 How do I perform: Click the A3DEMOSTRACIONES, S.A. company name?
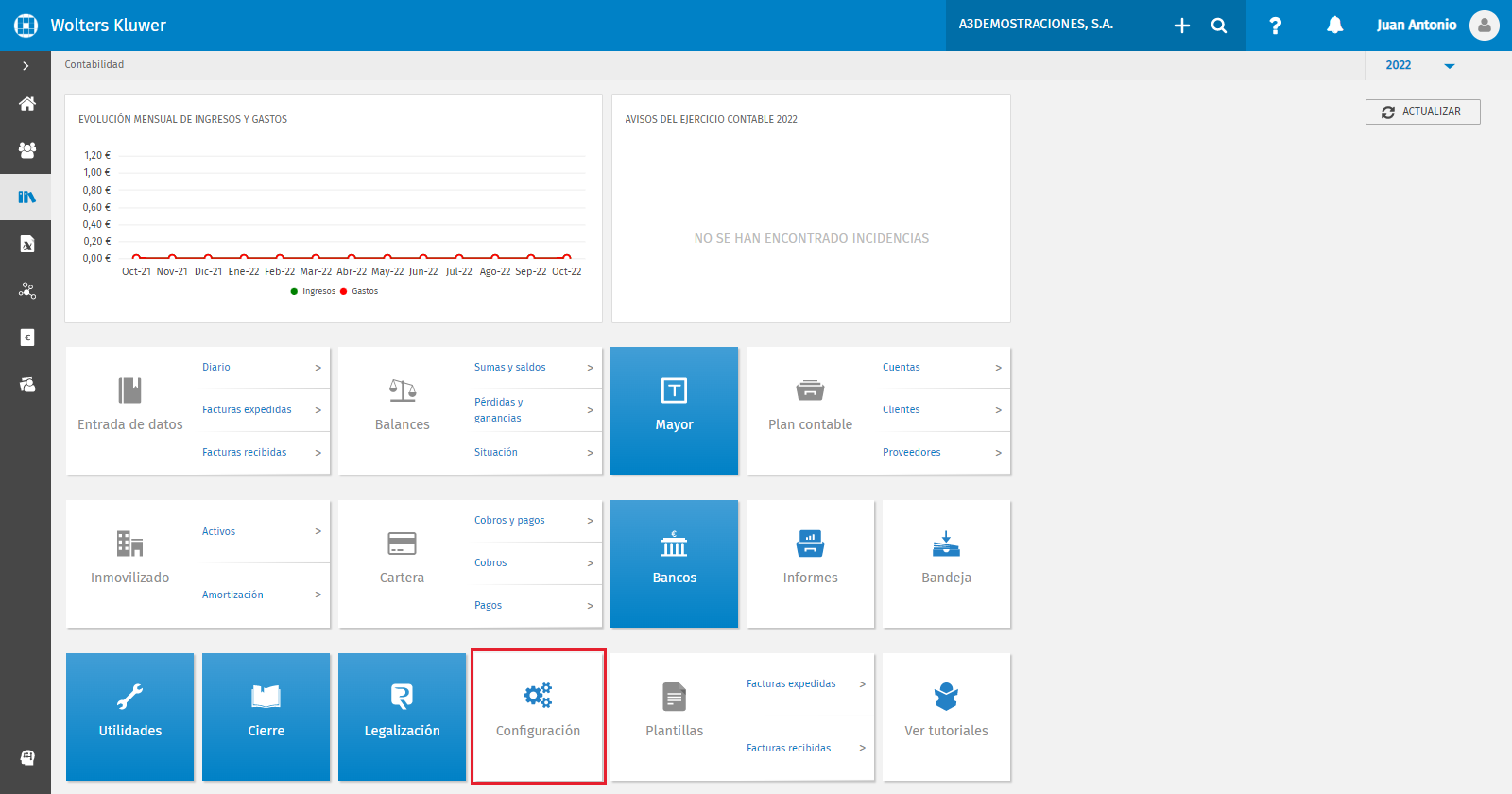coord(1036,25)
